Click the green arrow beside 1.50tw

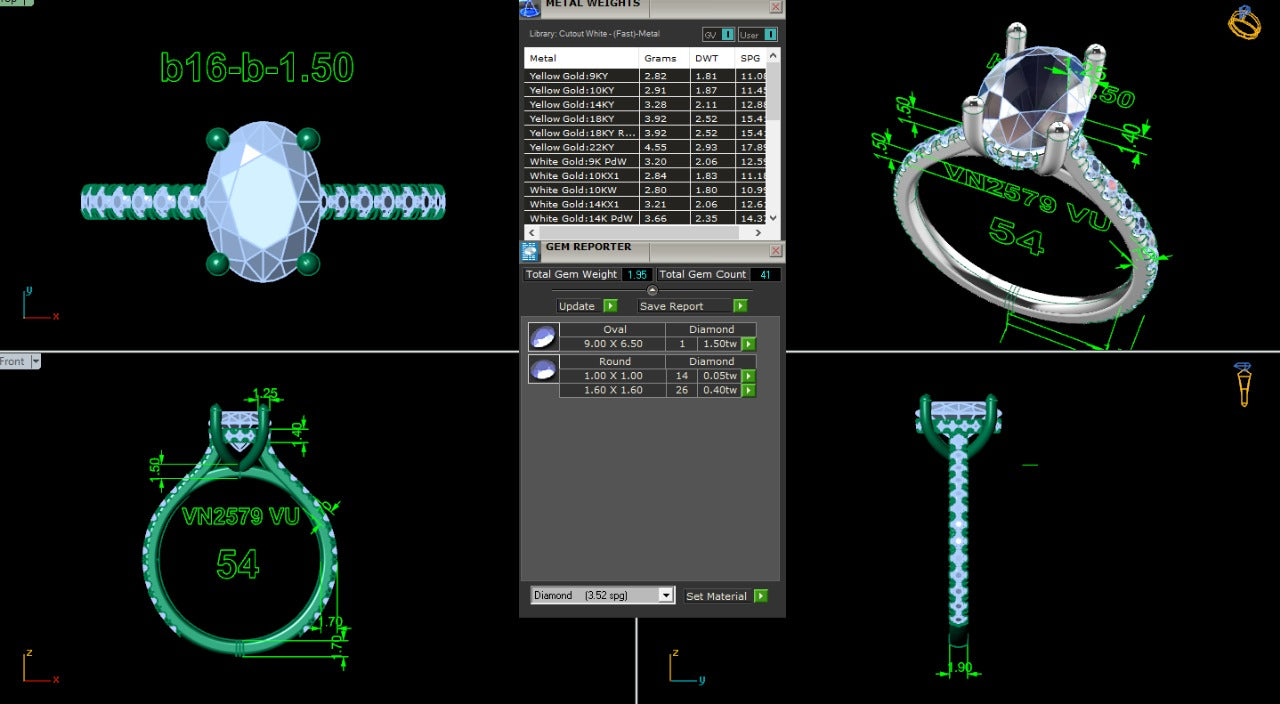tap(748, 344)
